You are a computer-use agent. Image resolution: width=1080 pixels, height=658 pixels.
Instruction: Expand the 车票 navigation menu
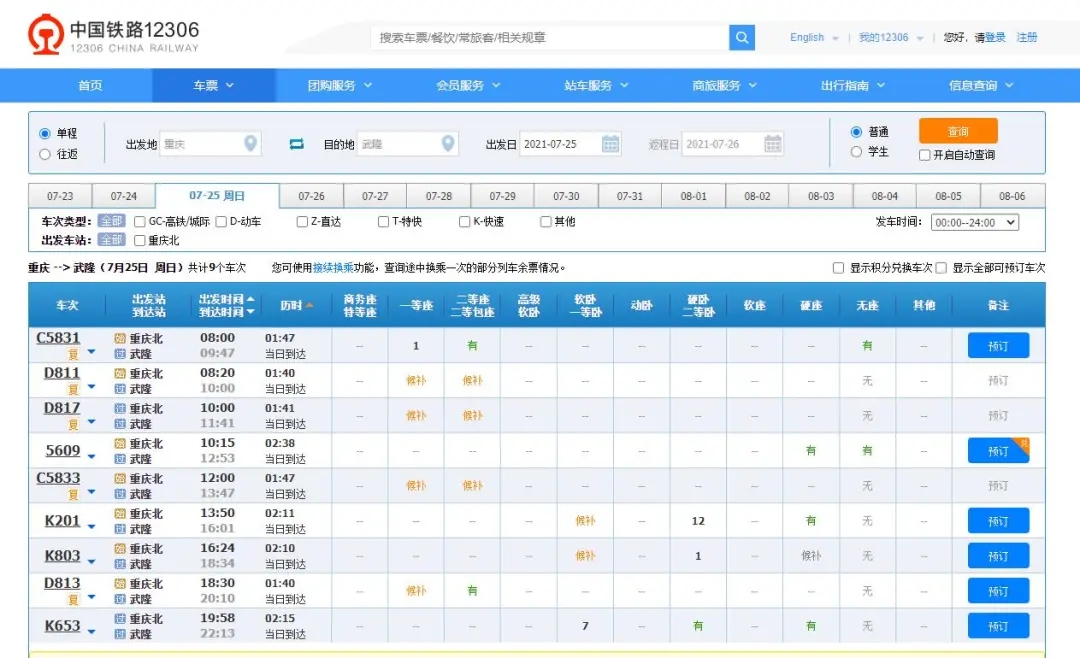(x=213, y=86)
